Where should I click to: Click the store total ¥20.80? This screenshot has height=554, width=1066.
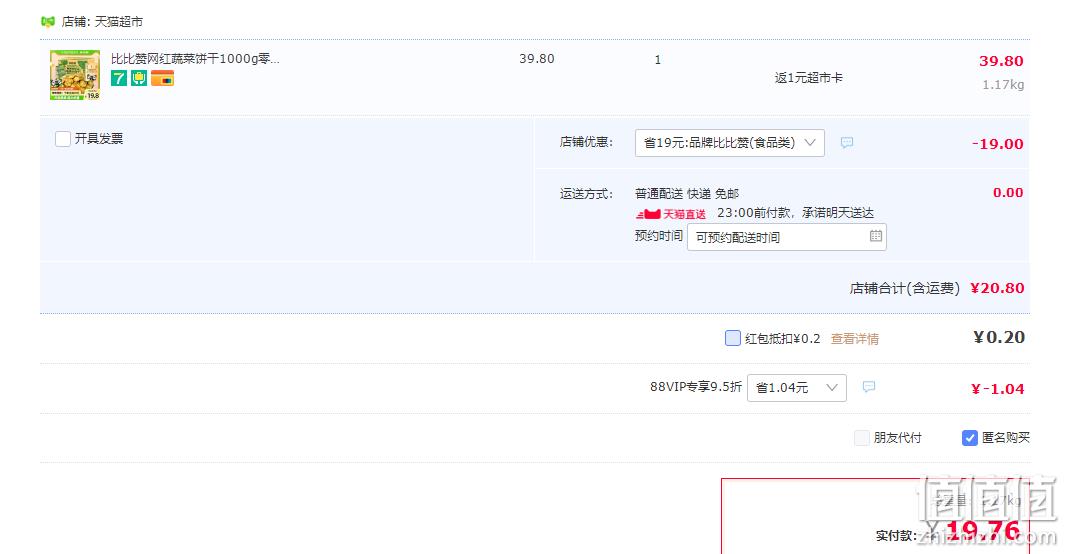tap(997, 288)
